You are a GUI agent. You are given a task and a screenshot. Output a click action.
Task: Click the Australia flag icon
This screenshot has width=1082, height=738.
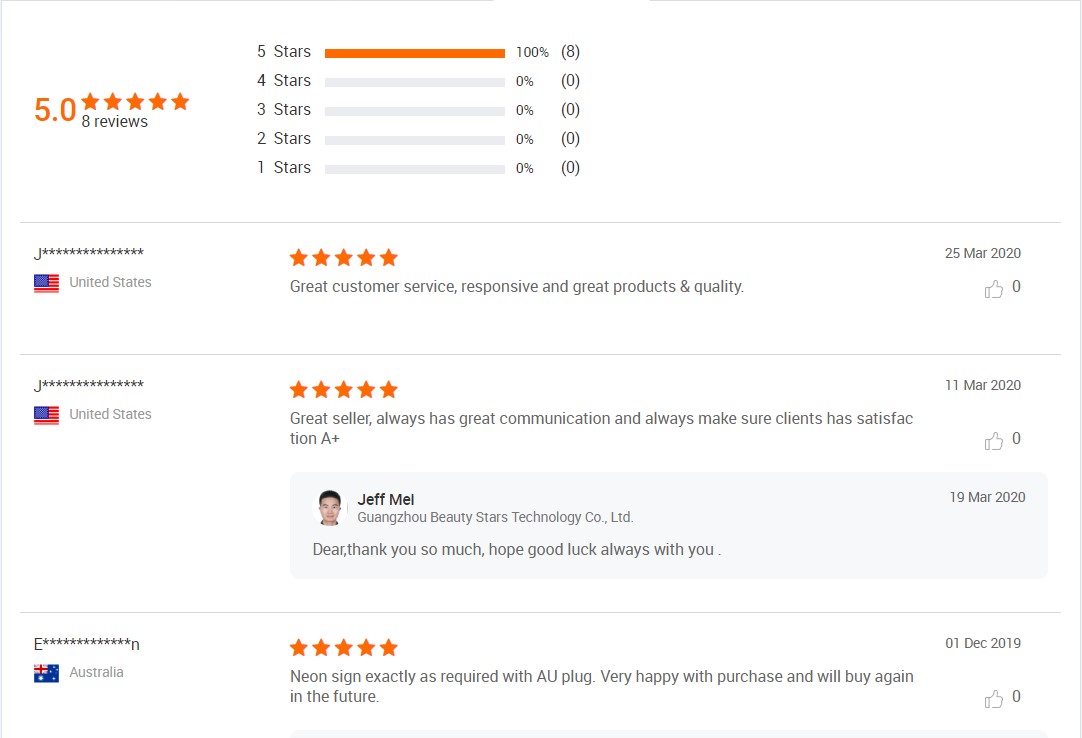pyautogui.click(x=46, y=673)
